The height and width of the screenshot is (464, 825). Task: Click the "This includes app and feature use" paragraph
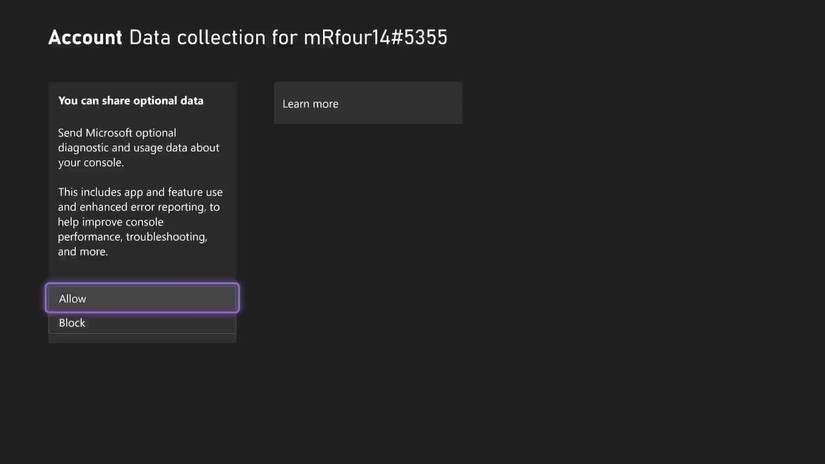(x=140, y=221)
